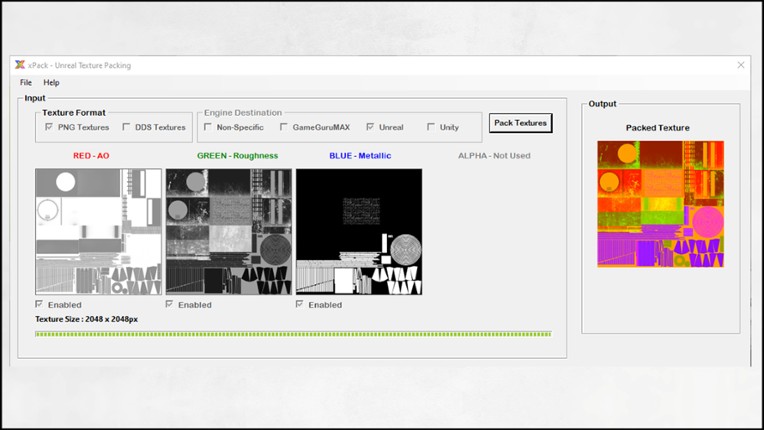This screenshot has width=764, height=430.
Task: Open the Help menu
Action: [51, 83]
